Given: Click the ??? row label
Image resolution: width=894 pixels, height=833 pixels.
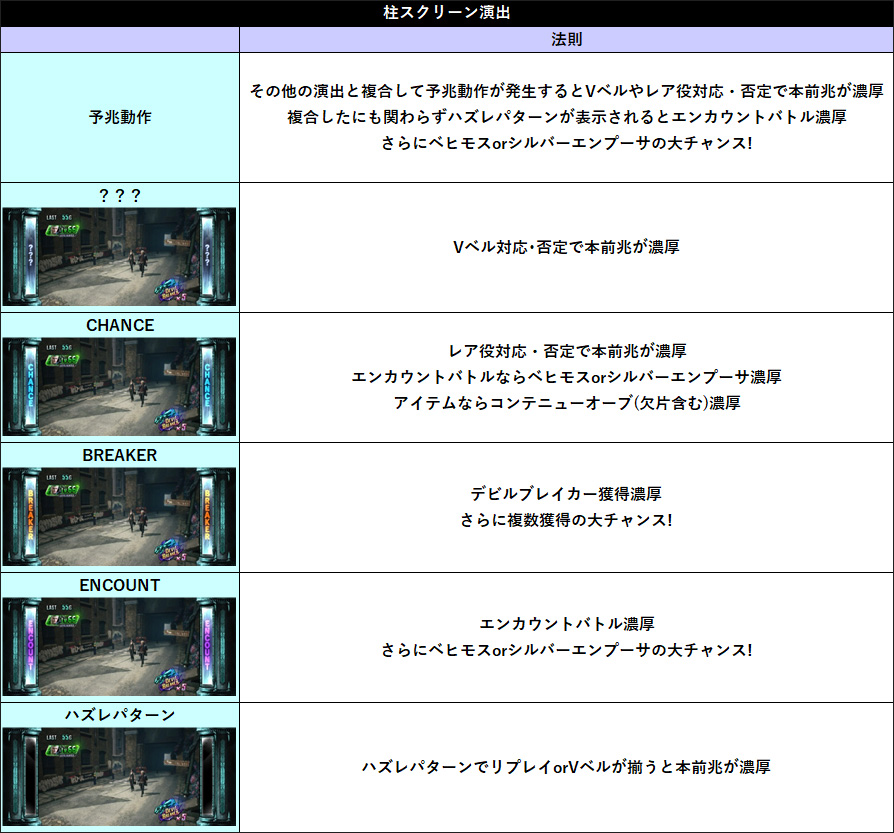Looking at the screenshot, I should tap(120, 195).
